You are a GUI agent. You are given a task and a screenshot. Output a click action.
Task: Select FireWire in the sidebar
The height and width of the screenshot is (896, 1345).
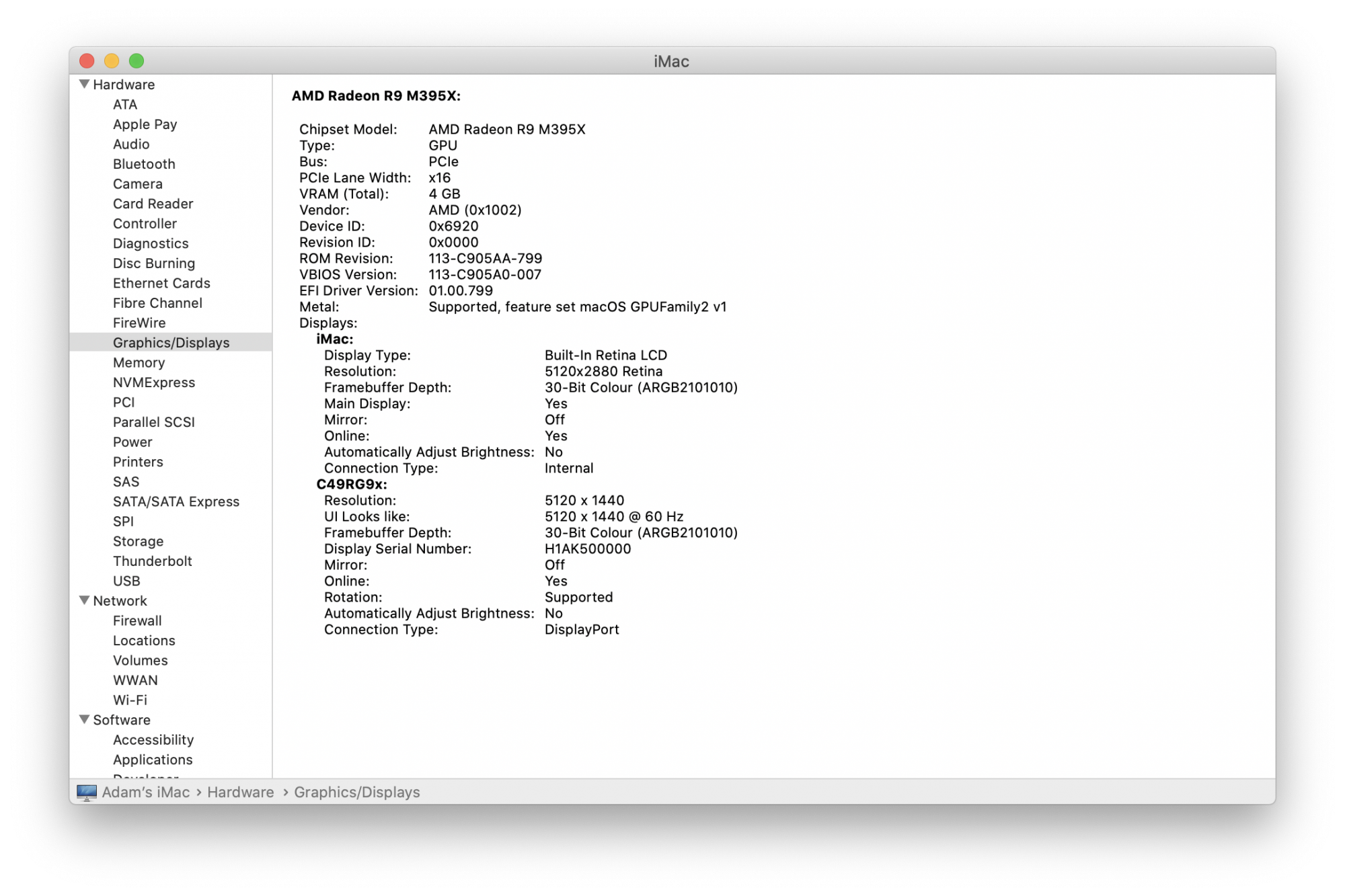click(x=139, y=323)
